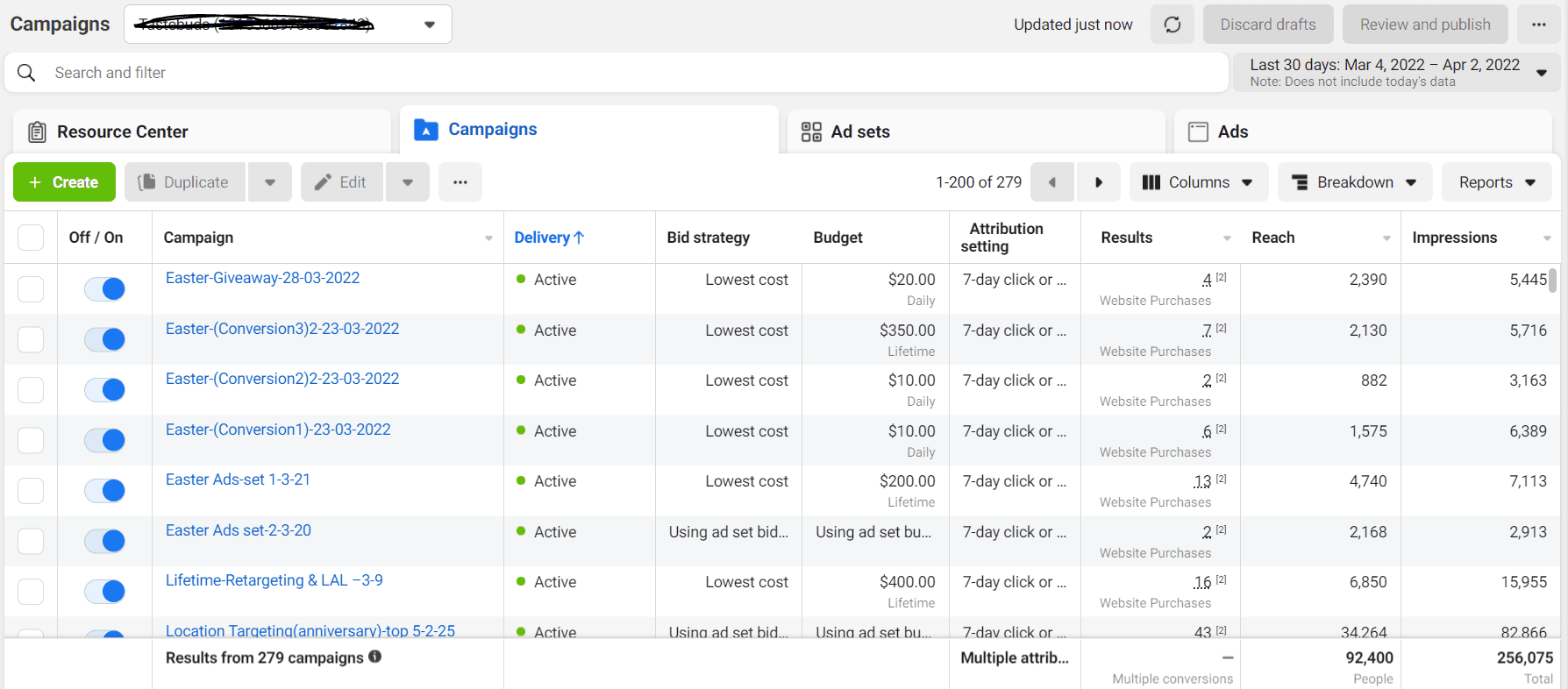Click the Duplicate copy icon
Image resolution: width=1568 pixels, height=689 pixels.
click(146, 182)
